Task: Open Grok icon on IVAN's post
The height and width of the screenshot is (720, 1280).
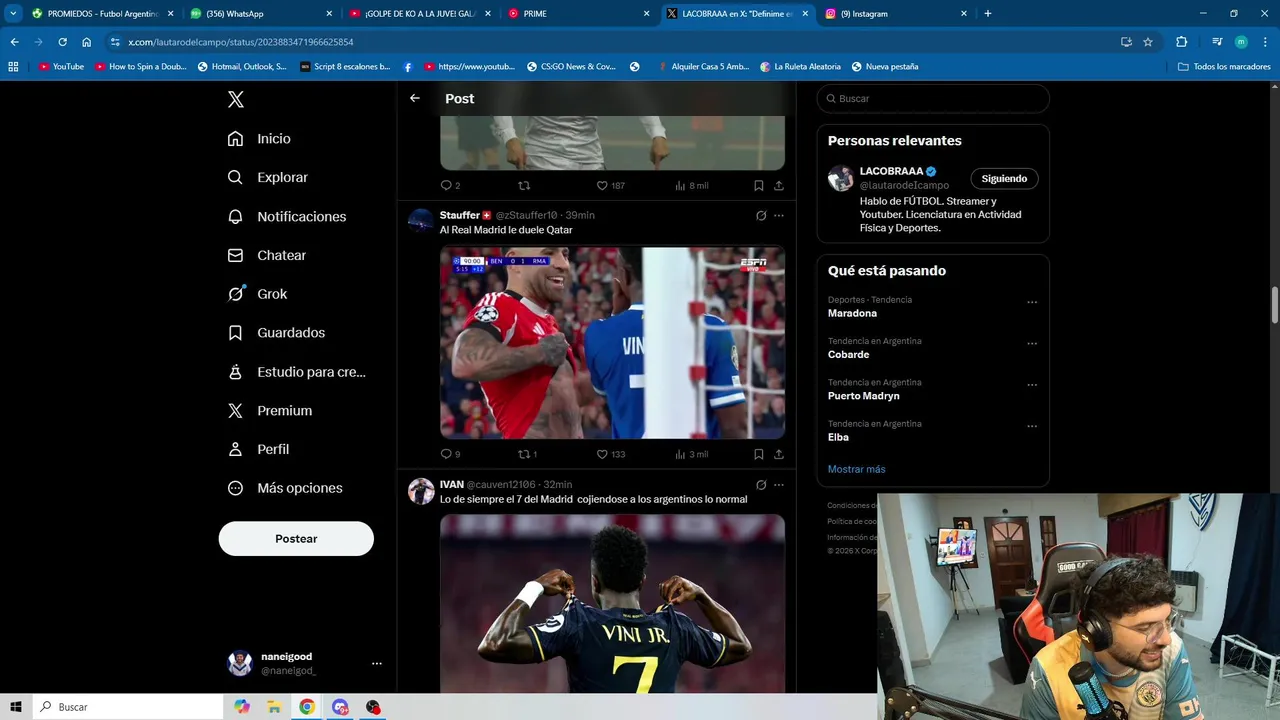Action: 761,485
